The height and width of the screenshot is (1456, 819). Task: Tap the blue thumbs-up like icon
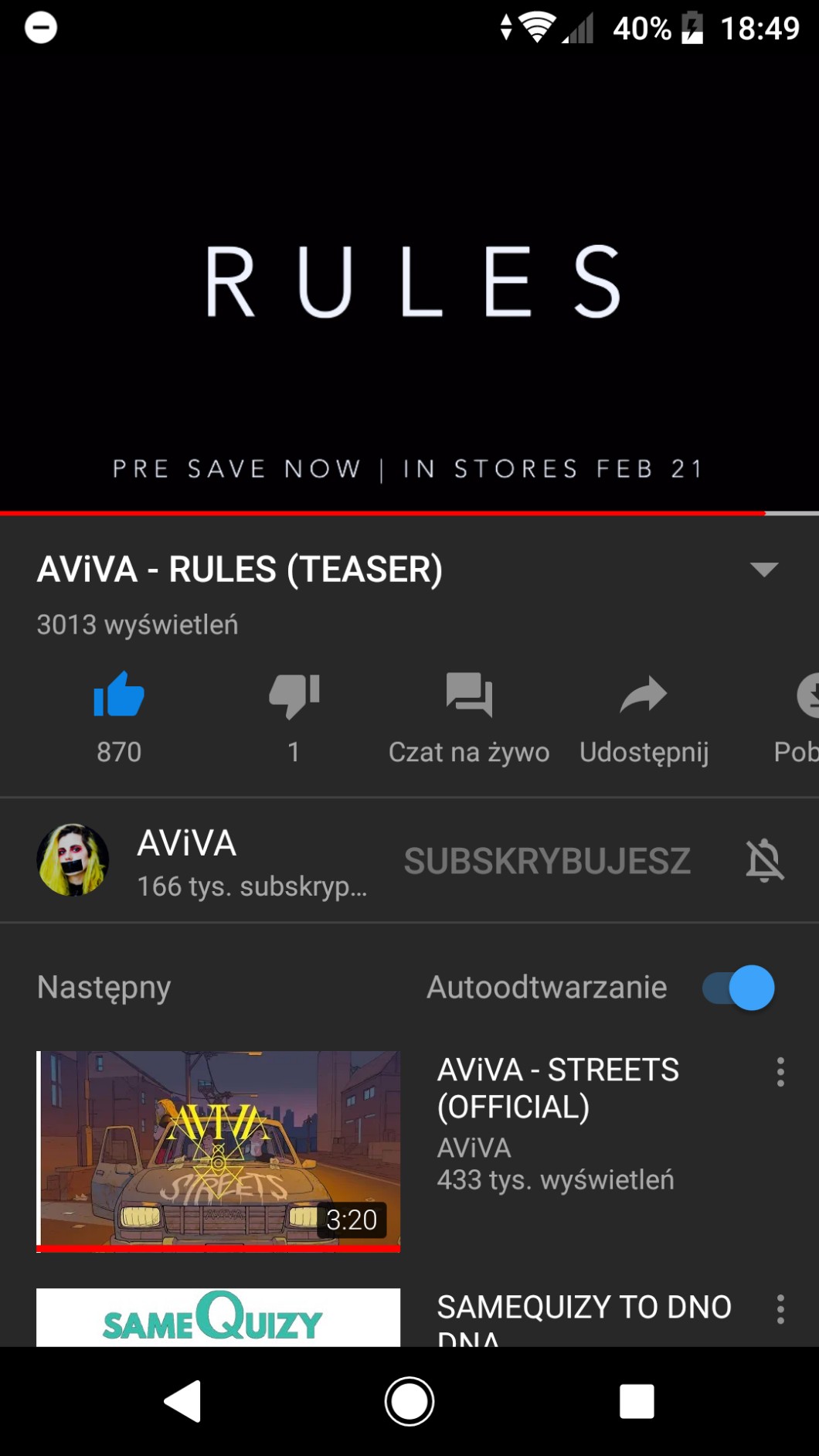[x=119, y=695]
